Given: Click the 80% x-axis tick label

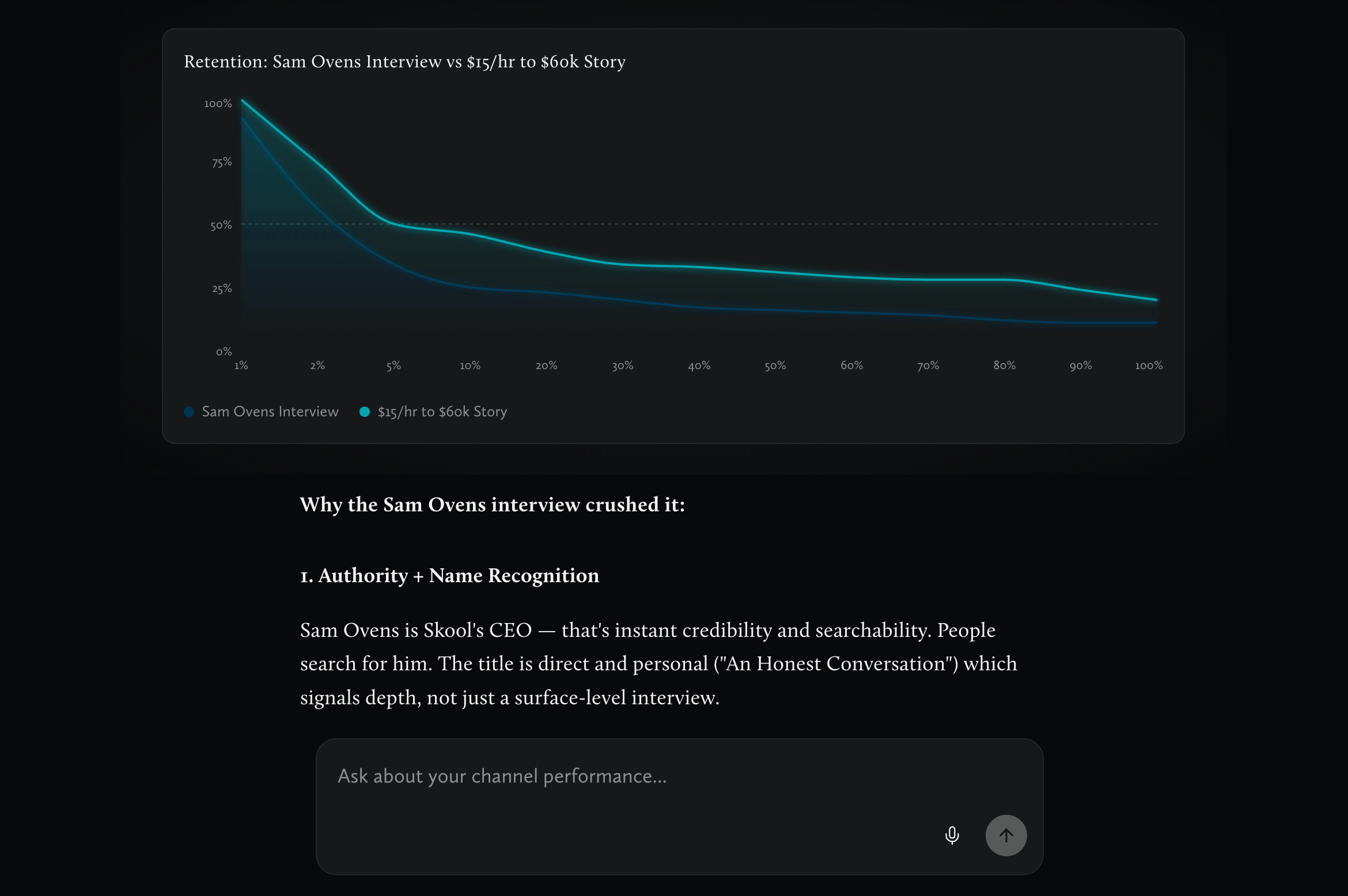Looking at the screenshot, I should (x=1005, y=365).
